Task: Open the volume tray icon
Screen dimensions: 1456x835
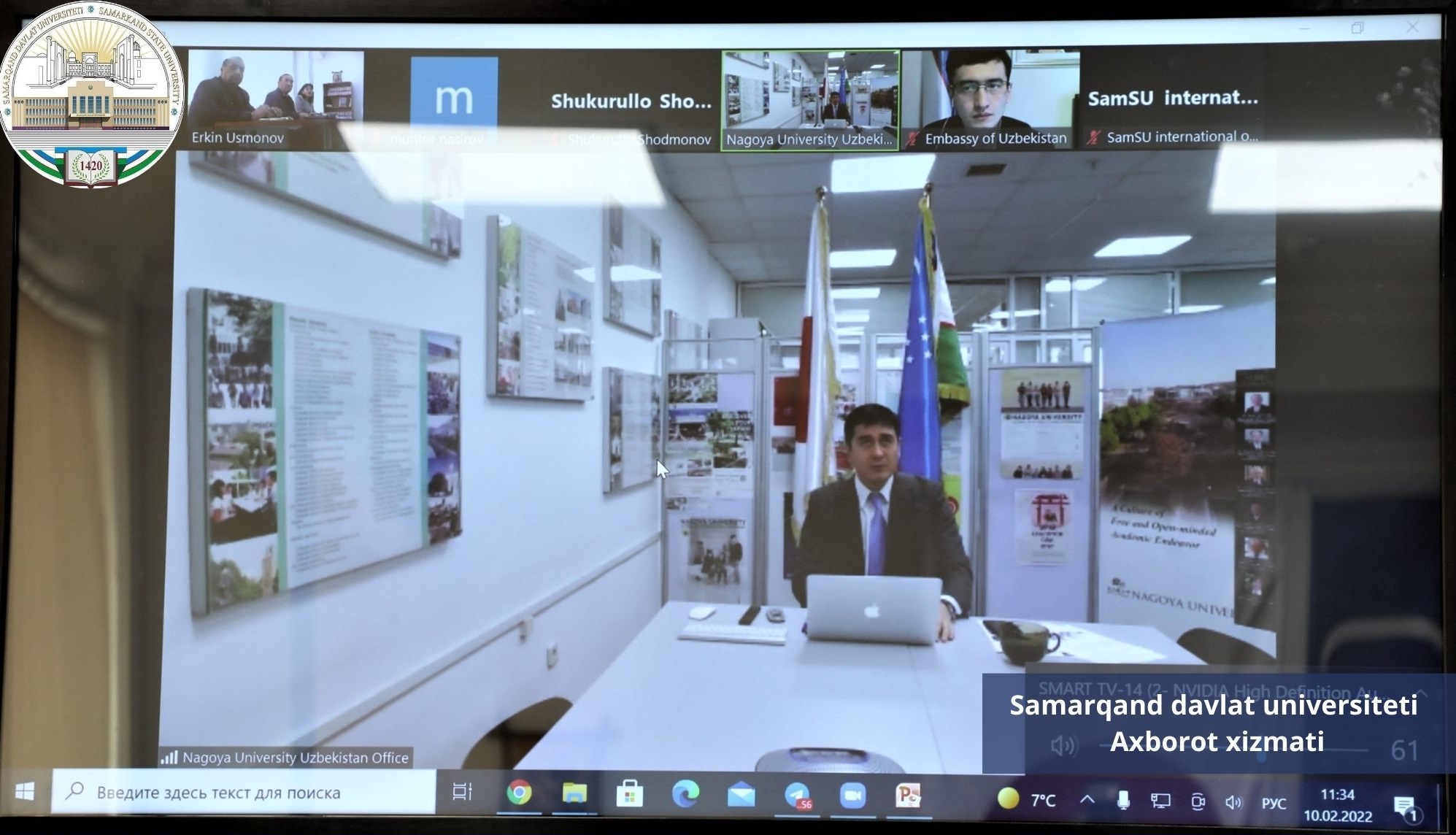Action: click(x=1233, y=803)
